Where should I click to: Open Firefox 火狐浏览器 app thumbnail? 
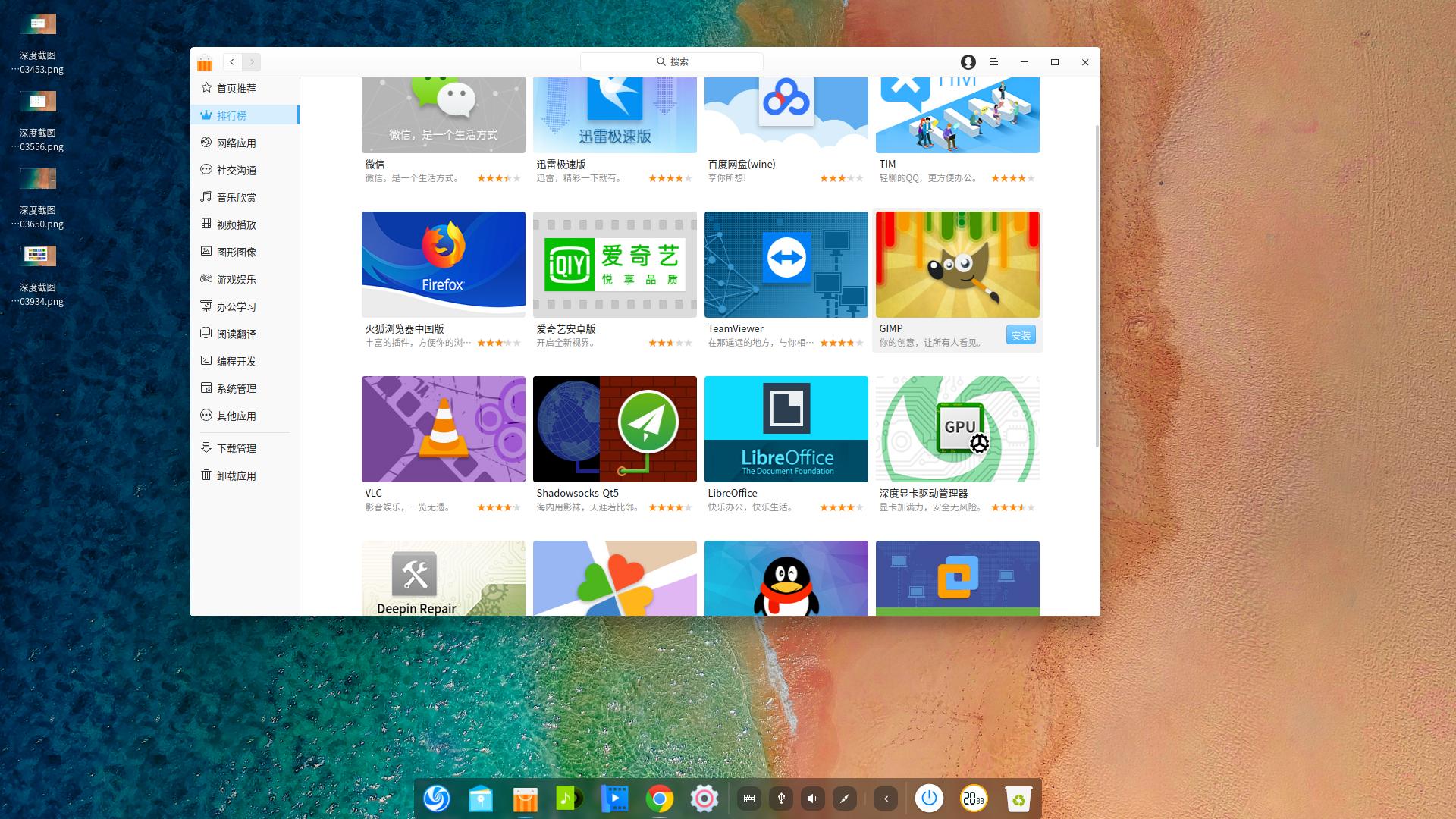tap(444, 265)
